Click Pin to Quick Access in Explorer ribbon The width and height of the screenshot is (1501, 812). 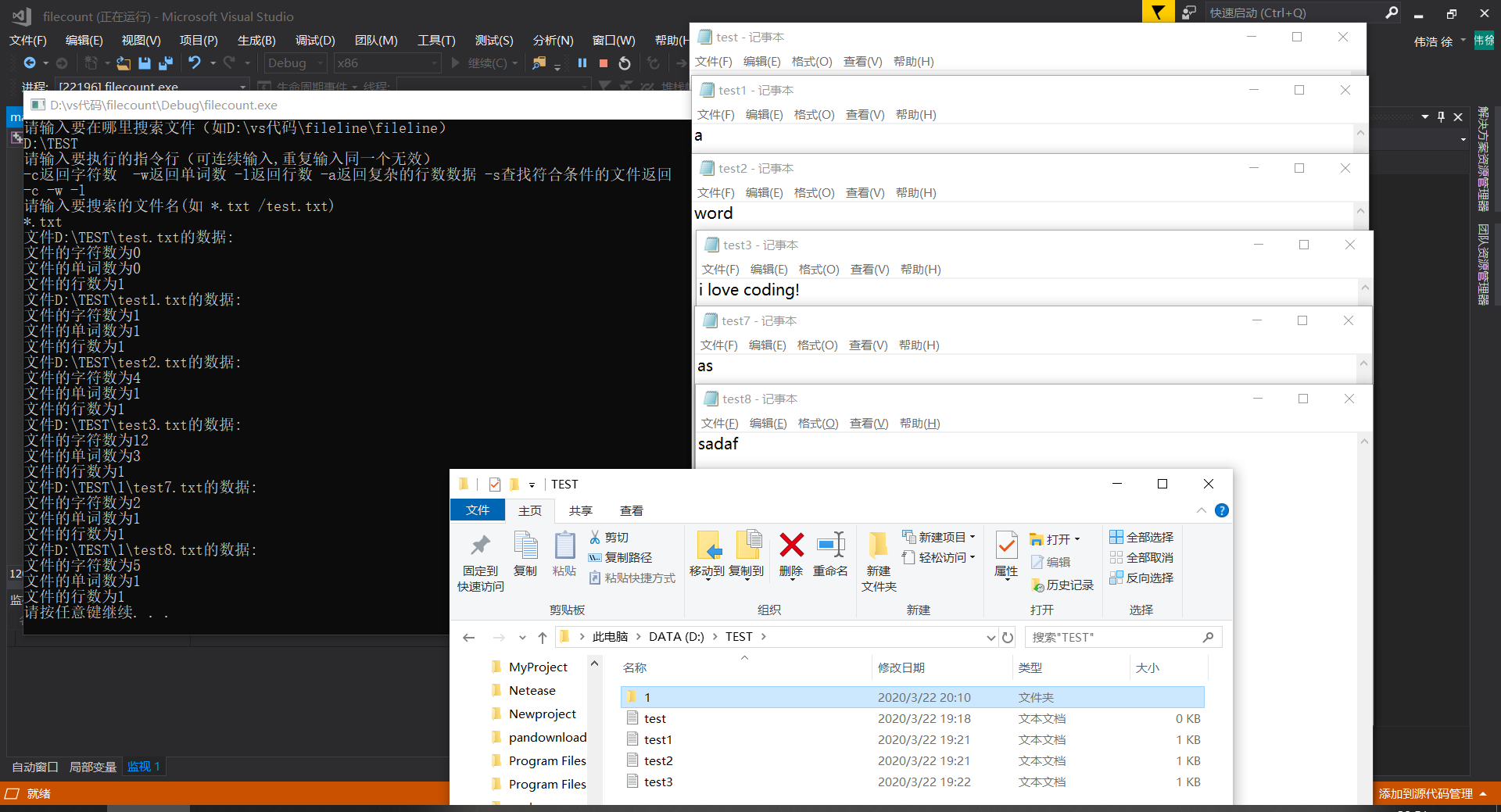(481, 563)
